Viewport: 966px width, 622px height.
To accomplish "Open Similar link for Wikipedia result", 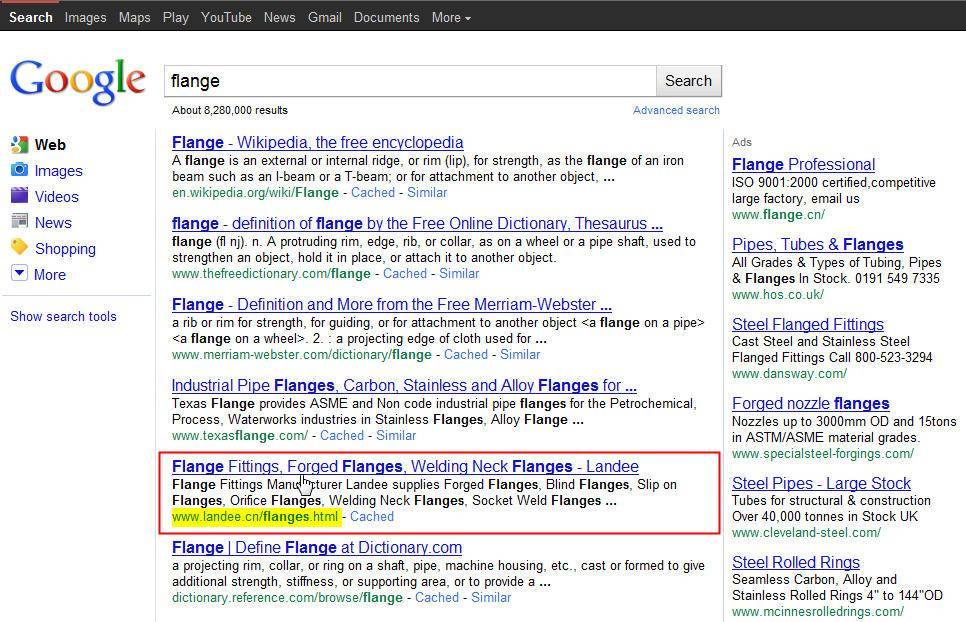I will pyautogui.click(x=427, y=192).
